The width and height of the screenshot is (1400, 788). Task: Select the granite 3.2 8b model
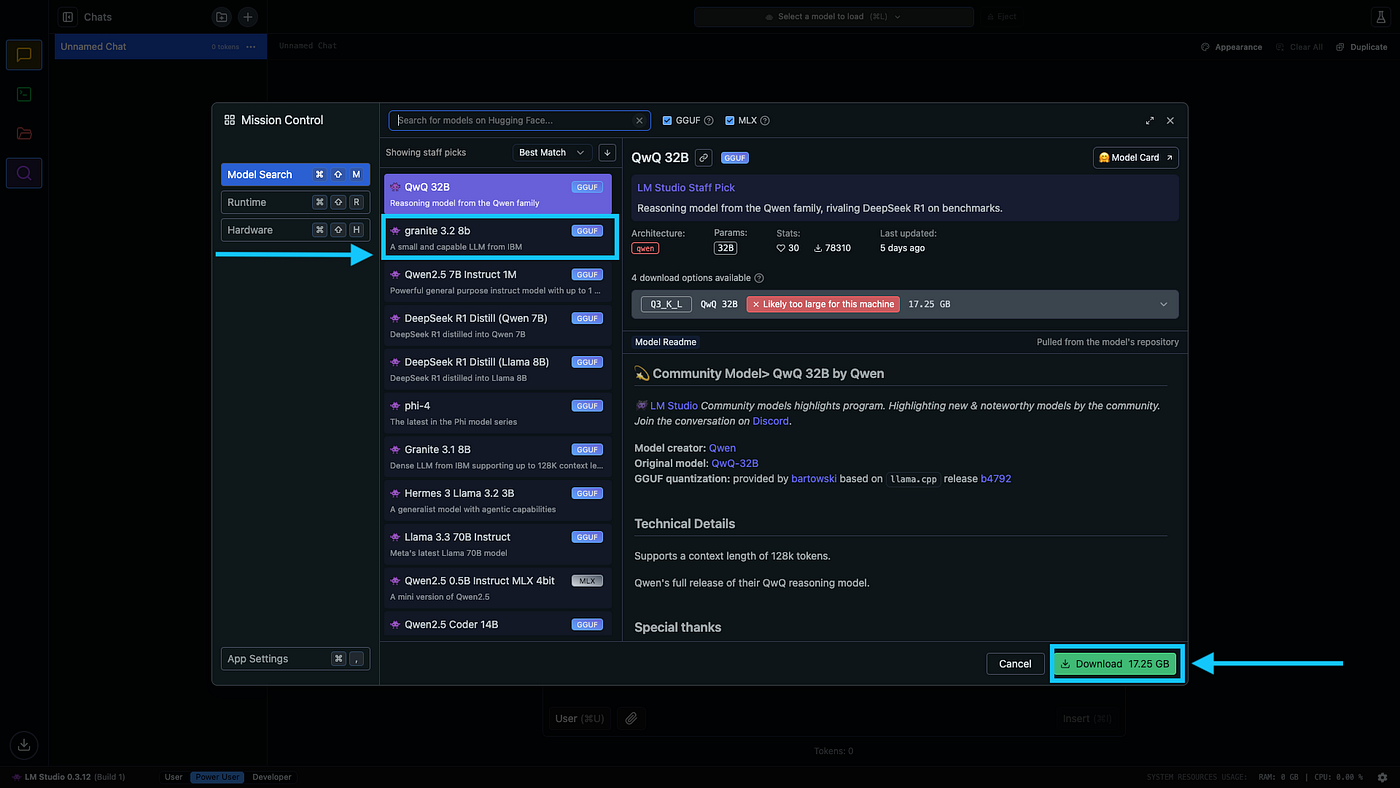[498, 238]
